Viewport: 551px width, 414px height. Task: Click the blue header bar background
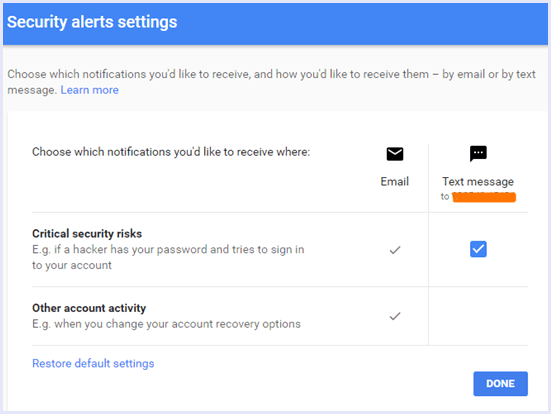[x=362, y=23]
